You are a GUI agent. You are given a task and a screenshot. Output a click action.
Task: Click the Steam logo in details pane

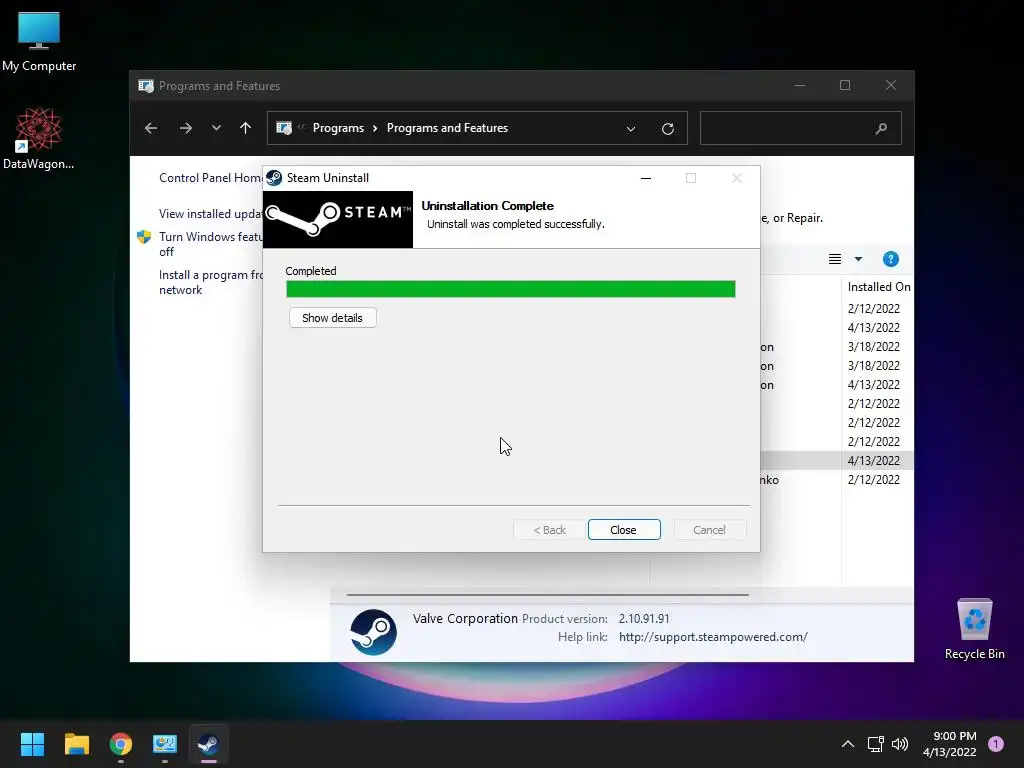pyautogui.click(x=374, y=632)
